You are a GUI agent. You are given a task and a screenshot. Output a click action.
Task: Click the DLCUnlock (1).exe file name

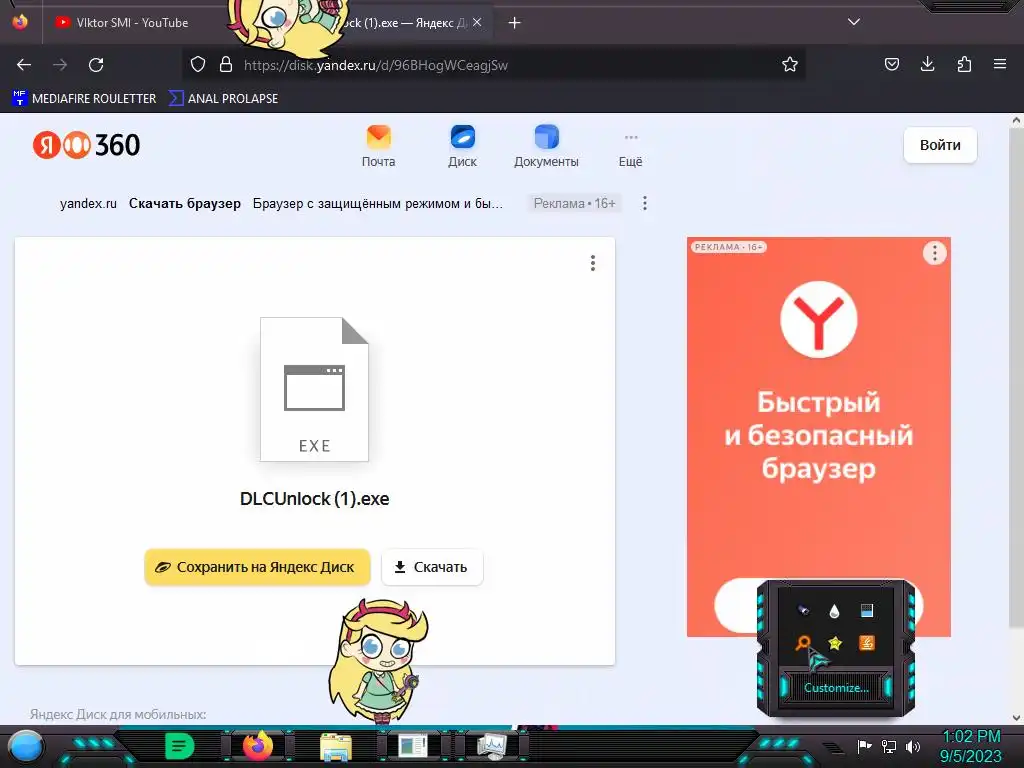(314, 498)
